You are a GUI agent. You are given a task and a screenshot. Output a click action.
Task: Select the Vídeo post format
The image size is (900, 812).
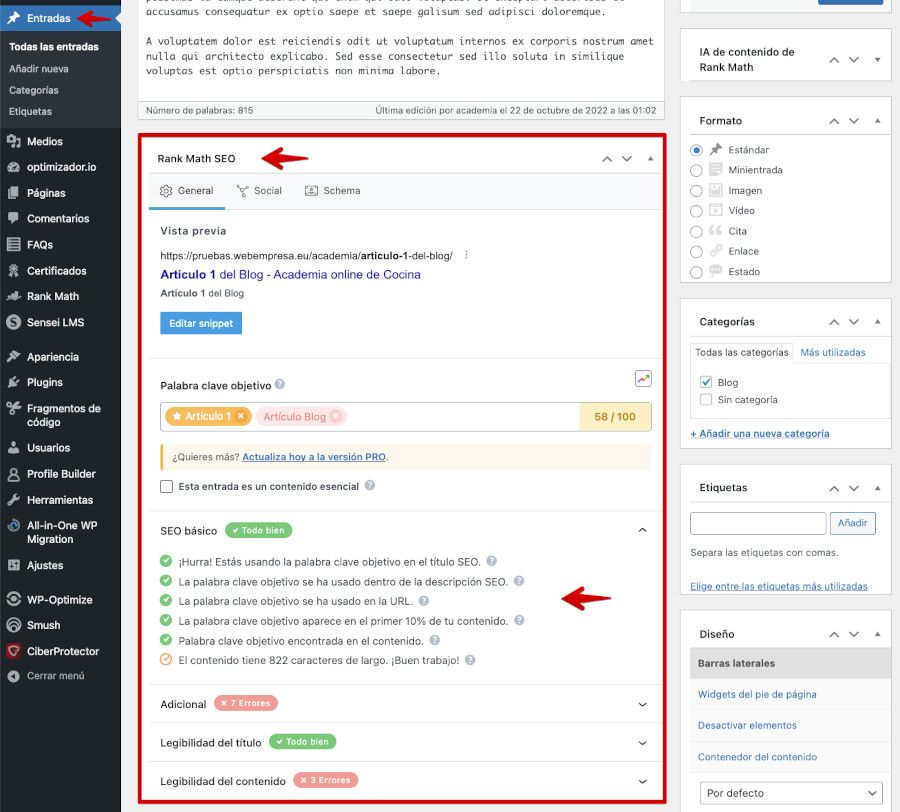(x=696, y=211)
